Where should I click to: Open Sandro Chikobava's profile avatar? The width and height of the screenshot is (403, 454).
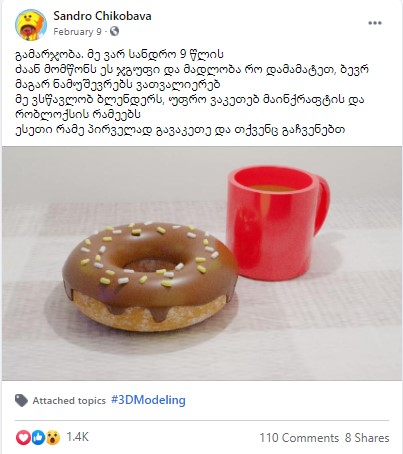point(30,25)
